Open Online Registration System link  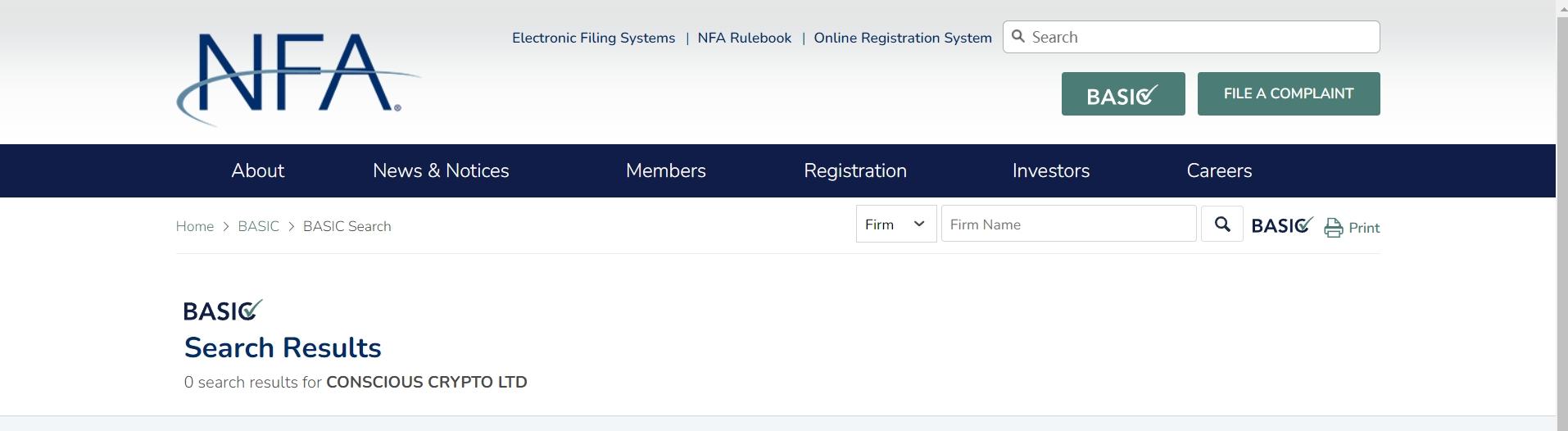pyautogui.click(x=903, y=38)
